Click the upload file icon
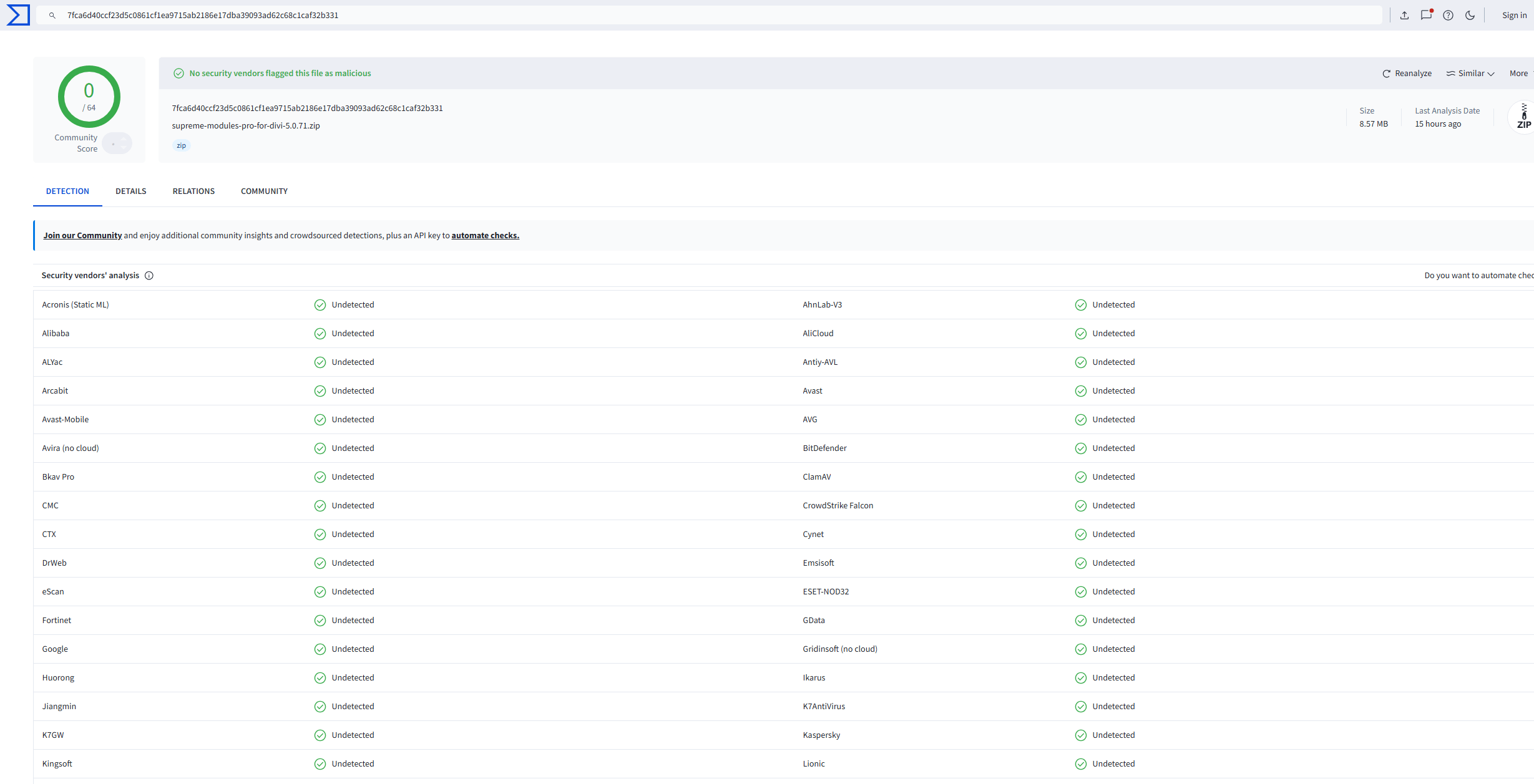The width and height of the screenshot is (1534, 784). 1404,16
